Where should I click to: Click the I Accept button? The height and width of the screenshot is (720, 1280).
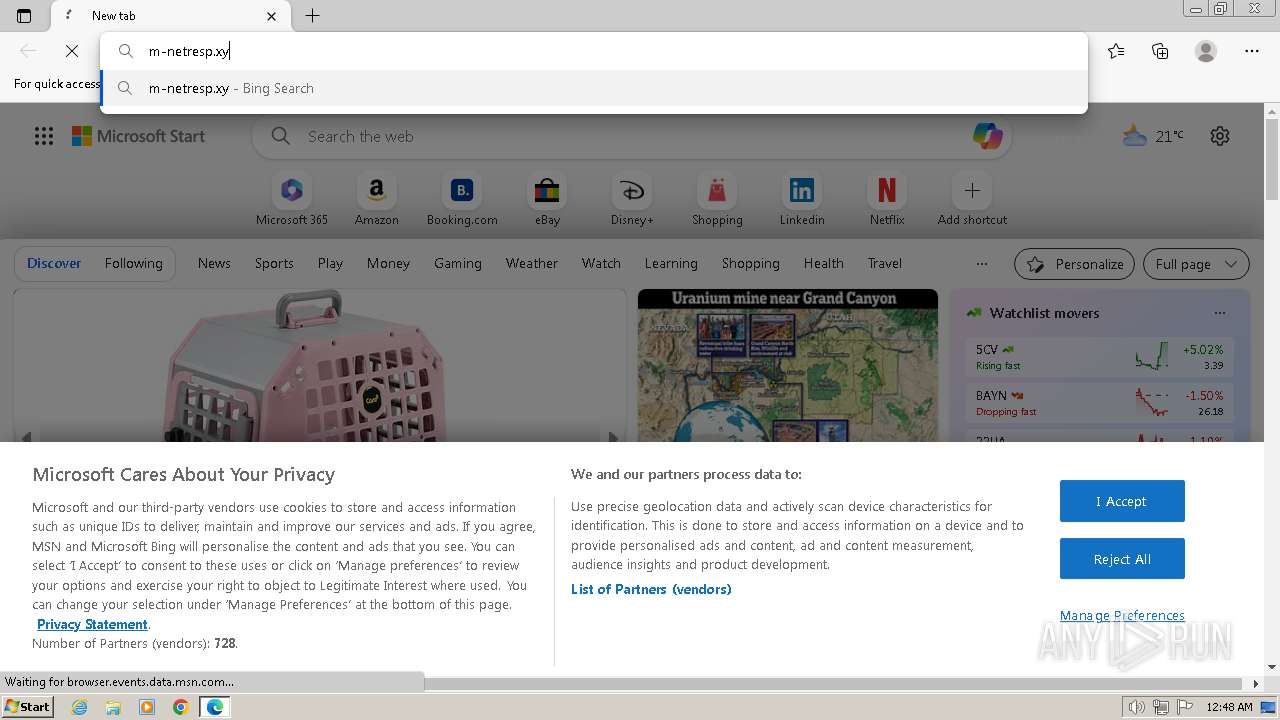pyautogui.click(x=1122, y=501)
